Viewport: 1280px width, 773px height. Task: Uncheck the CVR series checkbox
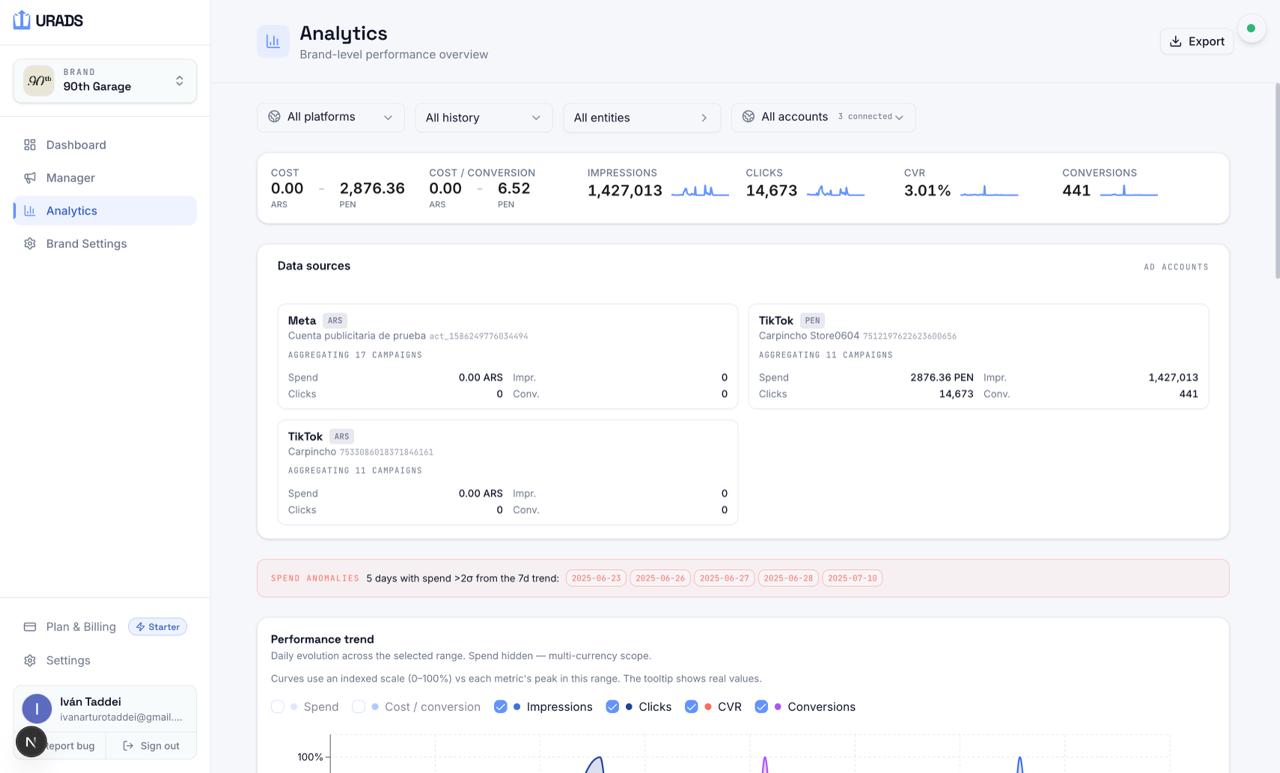[691, 706]
